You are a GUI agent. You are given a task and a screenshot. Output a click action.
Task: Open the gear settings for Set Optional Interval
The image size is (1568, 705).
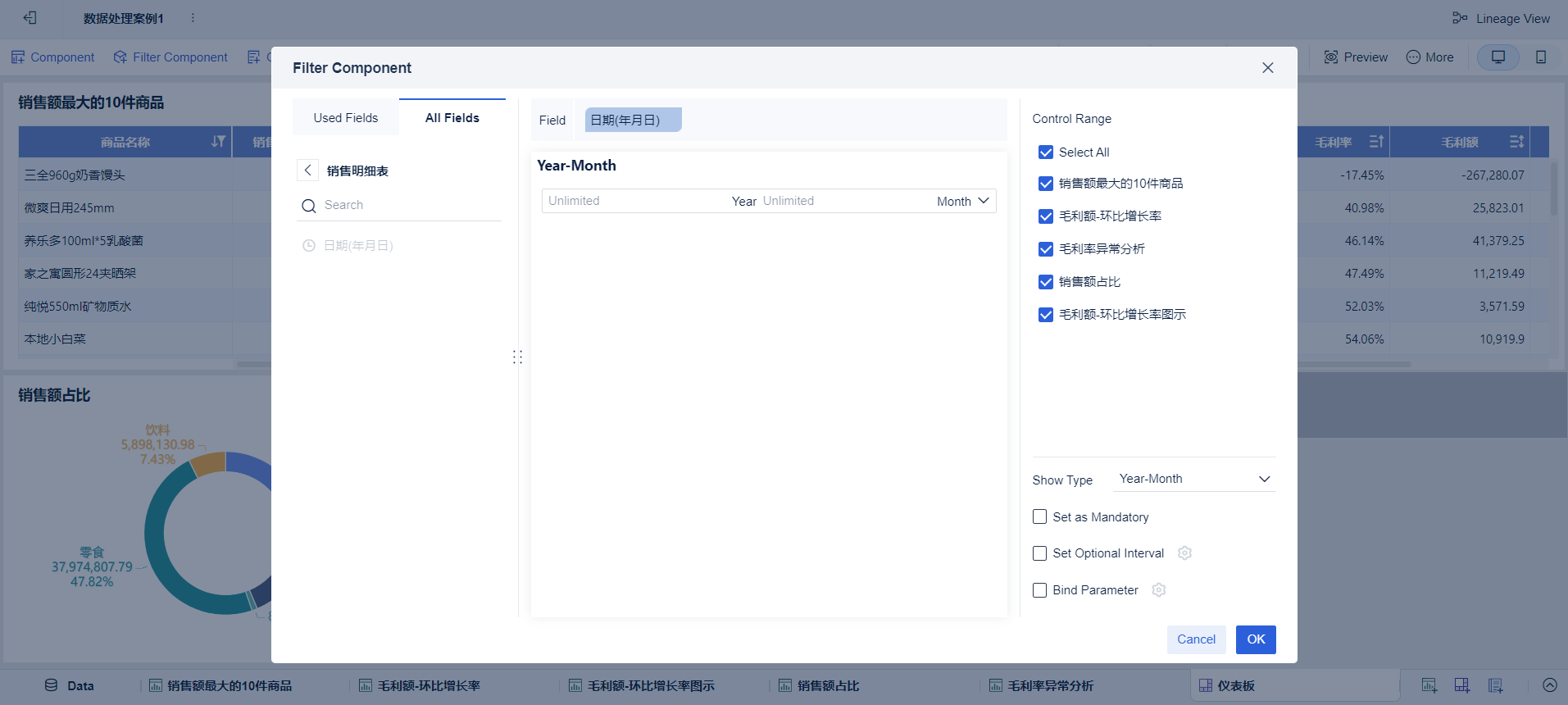click(x=1184, y=553)
